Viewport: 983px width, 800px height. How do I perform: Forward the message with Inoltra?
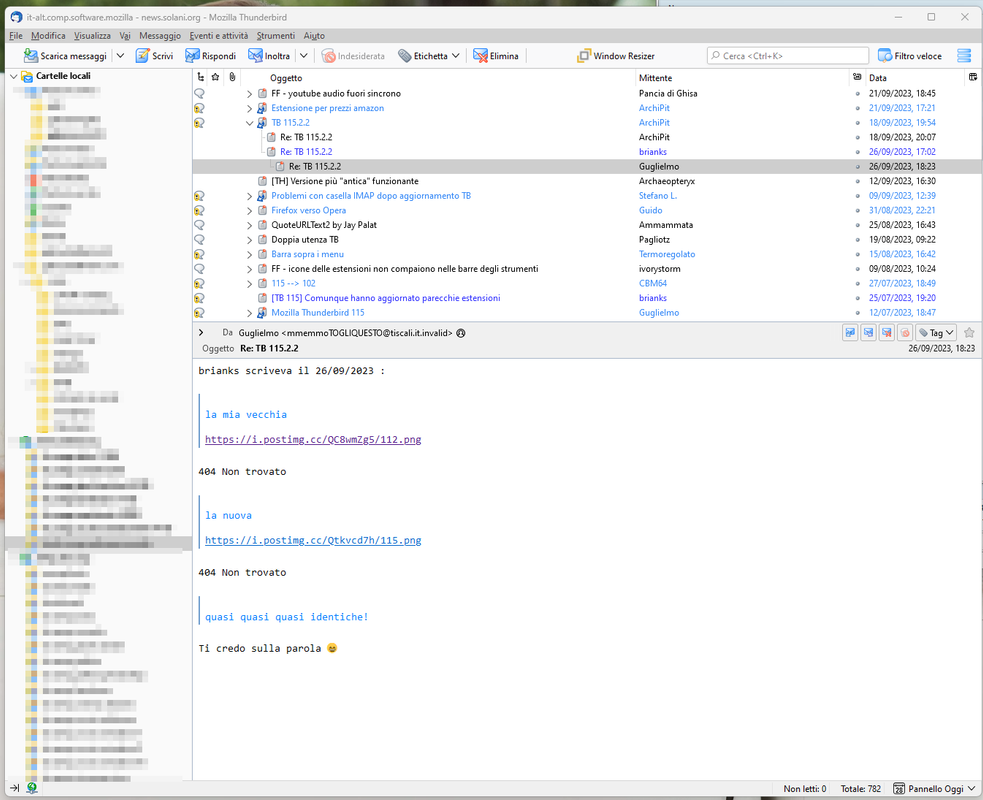pyautogui.click(x=269, y=56)
